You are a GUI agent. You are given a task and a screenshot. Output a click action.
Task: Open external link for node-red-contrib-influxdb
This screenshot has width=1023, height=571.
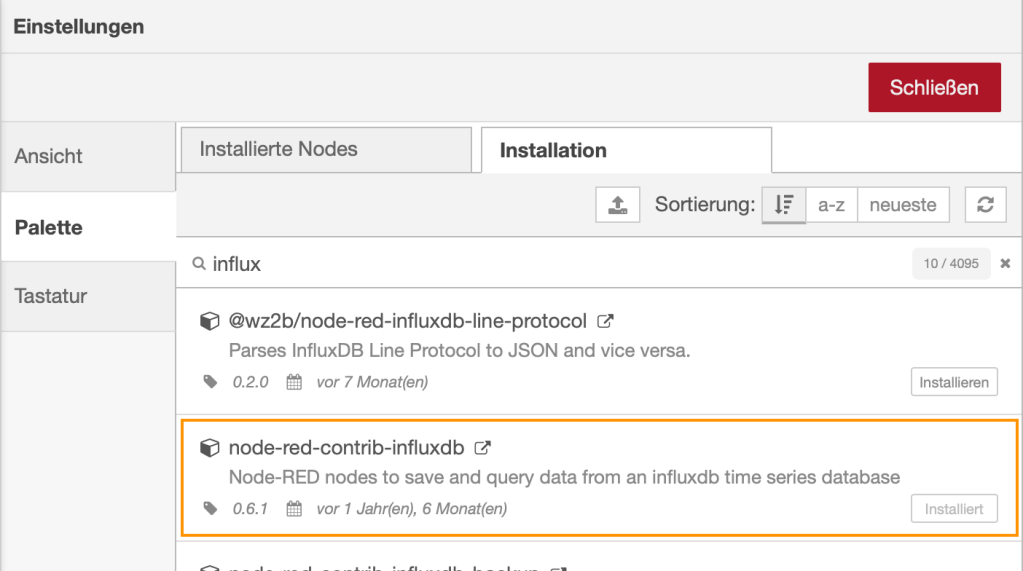[482, 448]
